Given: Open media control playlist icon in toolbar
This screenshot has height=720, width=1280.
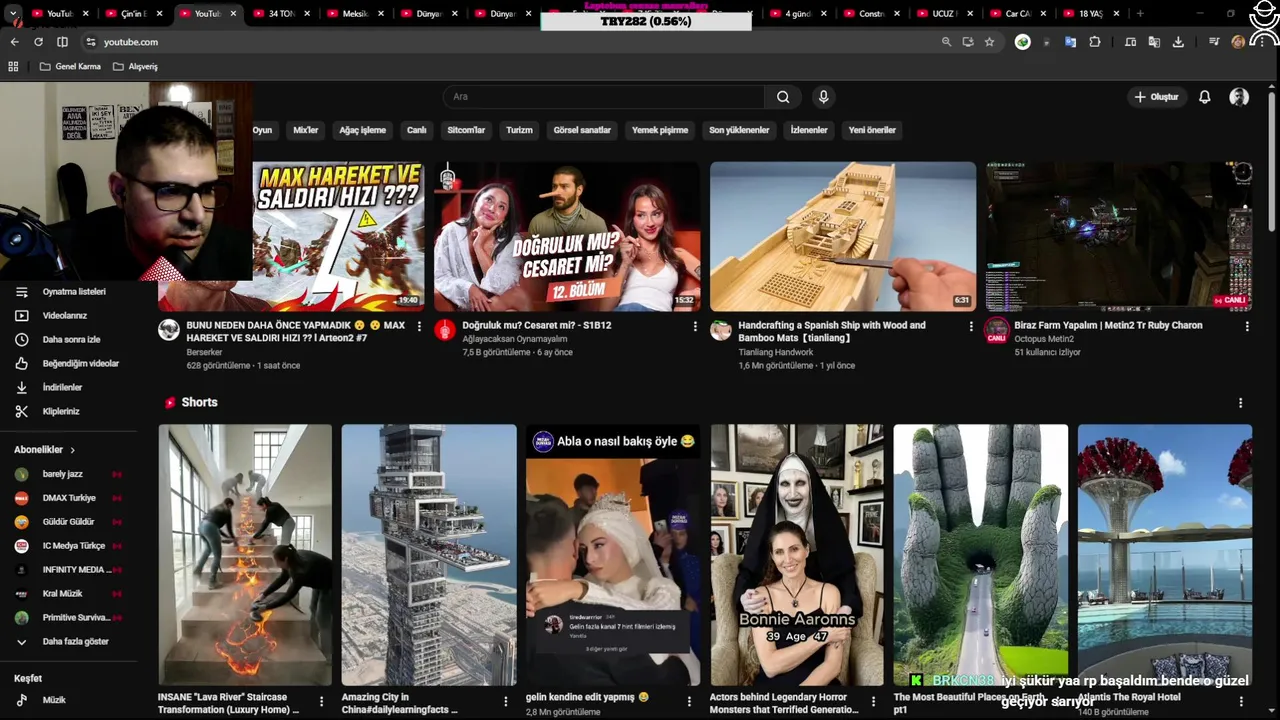Looking at the screenshot, I should tap(1214, 42).
